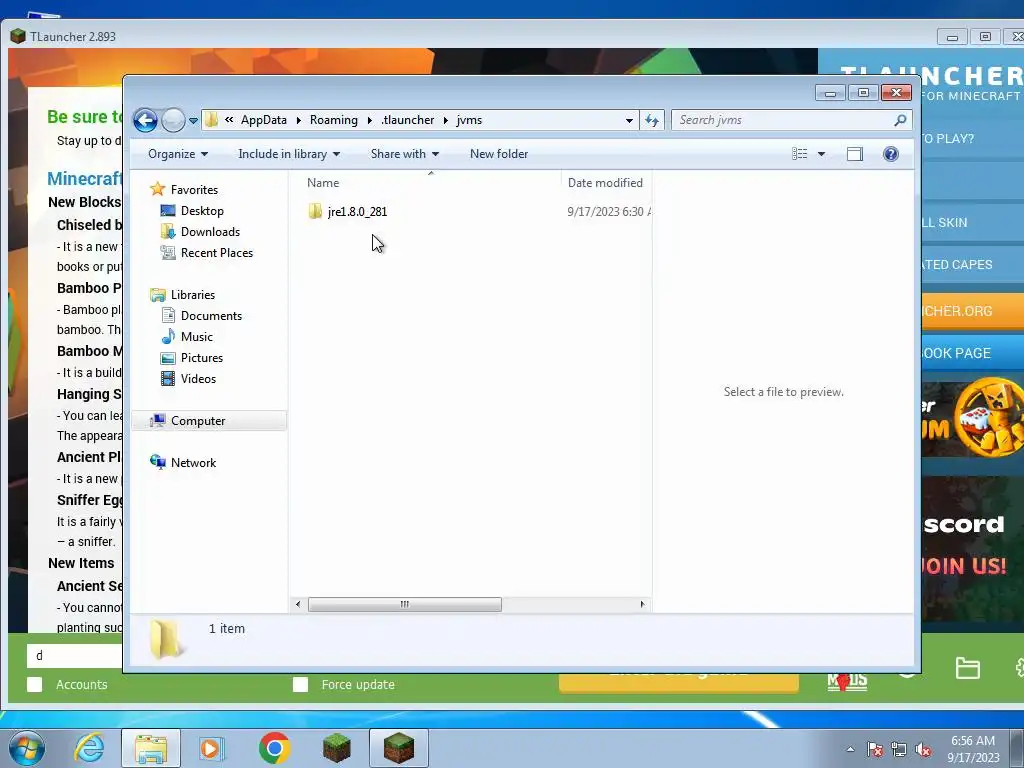Expand the arrow after .tlauncher breadcrumb
The width and height of the screenshot is (1024, 768).
[446, 120]
